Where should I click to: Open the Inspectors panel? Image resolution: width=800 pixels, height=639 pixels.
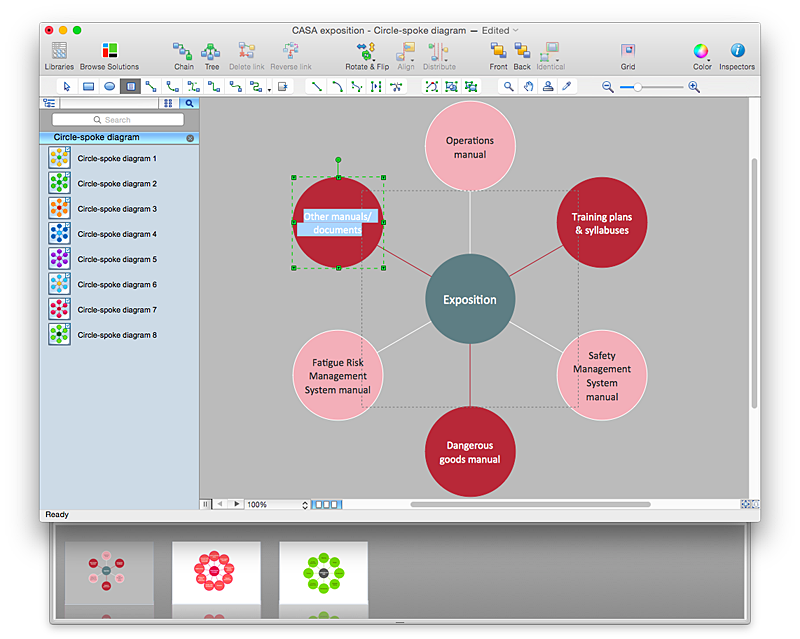pyautogui.click(x=736, y=50)
